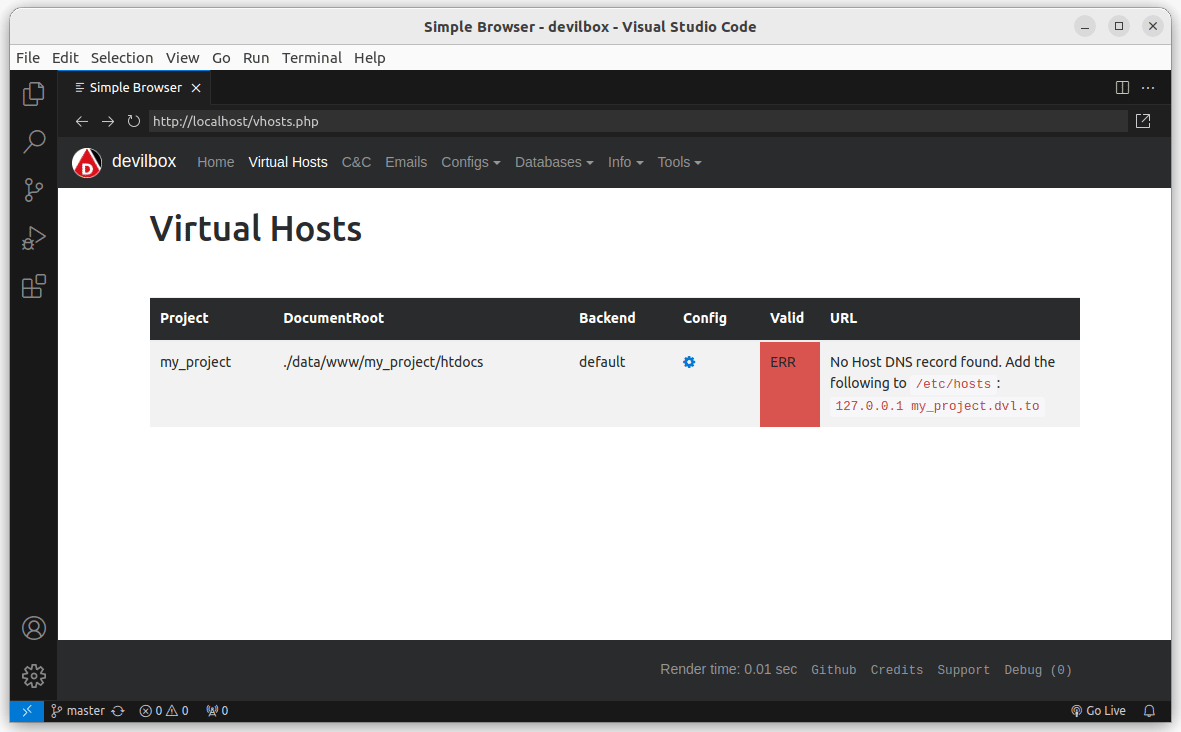1181x732 pixels.
Task: Expand the Databases dropdown menu
Action: (x=553, y=162)
